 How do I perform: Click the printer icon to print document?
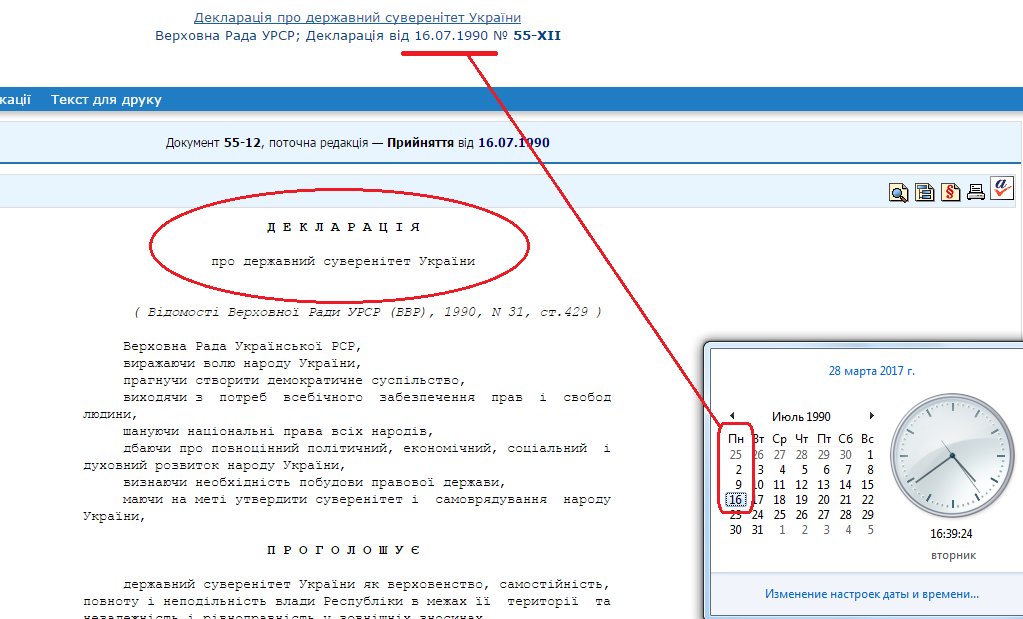[976, 192]
